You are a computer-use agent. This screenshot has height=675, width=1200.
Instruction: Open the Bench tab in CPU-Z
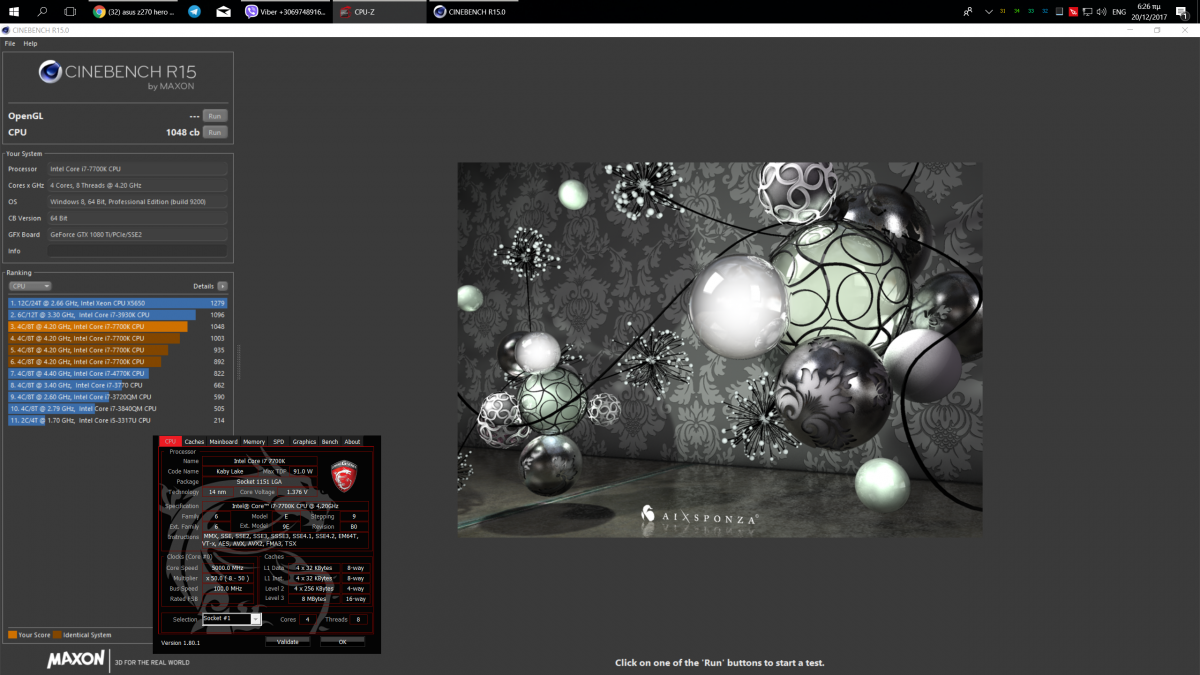(330, 441)
